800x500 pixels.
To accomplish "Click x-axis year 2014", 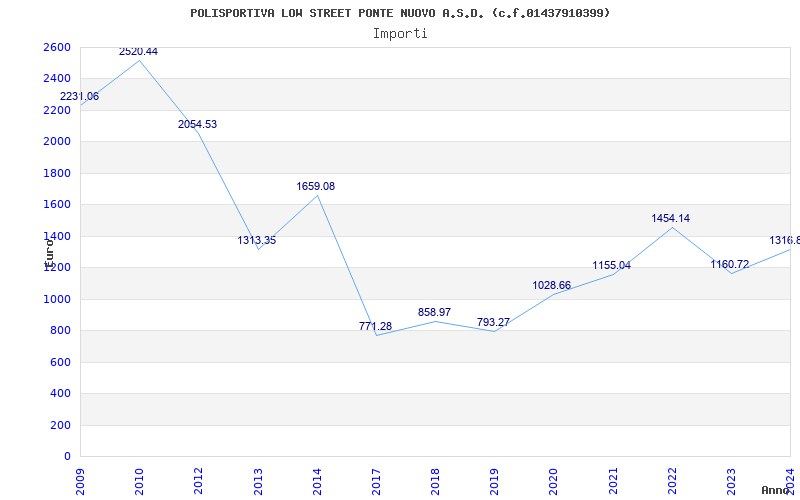I will point(317,481).
